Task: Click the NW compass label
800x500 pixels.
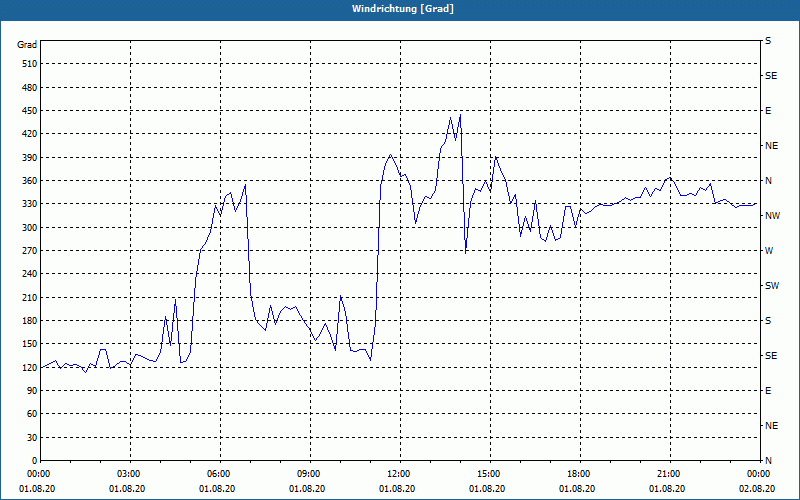Action: coord(772,216)
